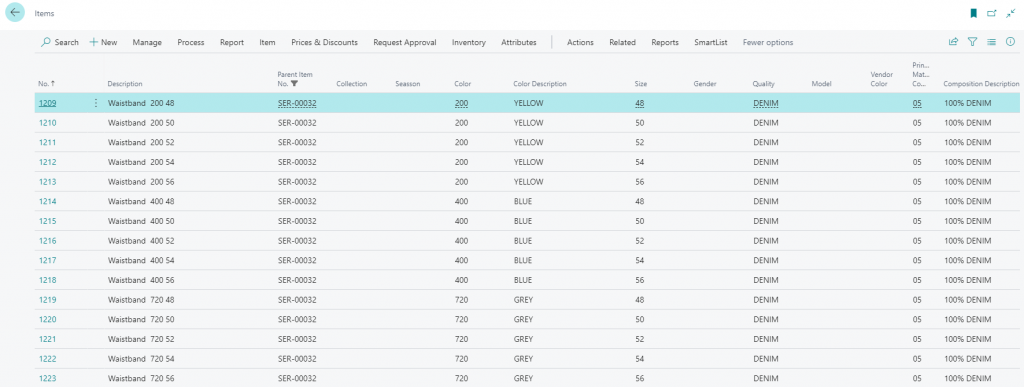Open the Inventory menu

coord(469,42)
